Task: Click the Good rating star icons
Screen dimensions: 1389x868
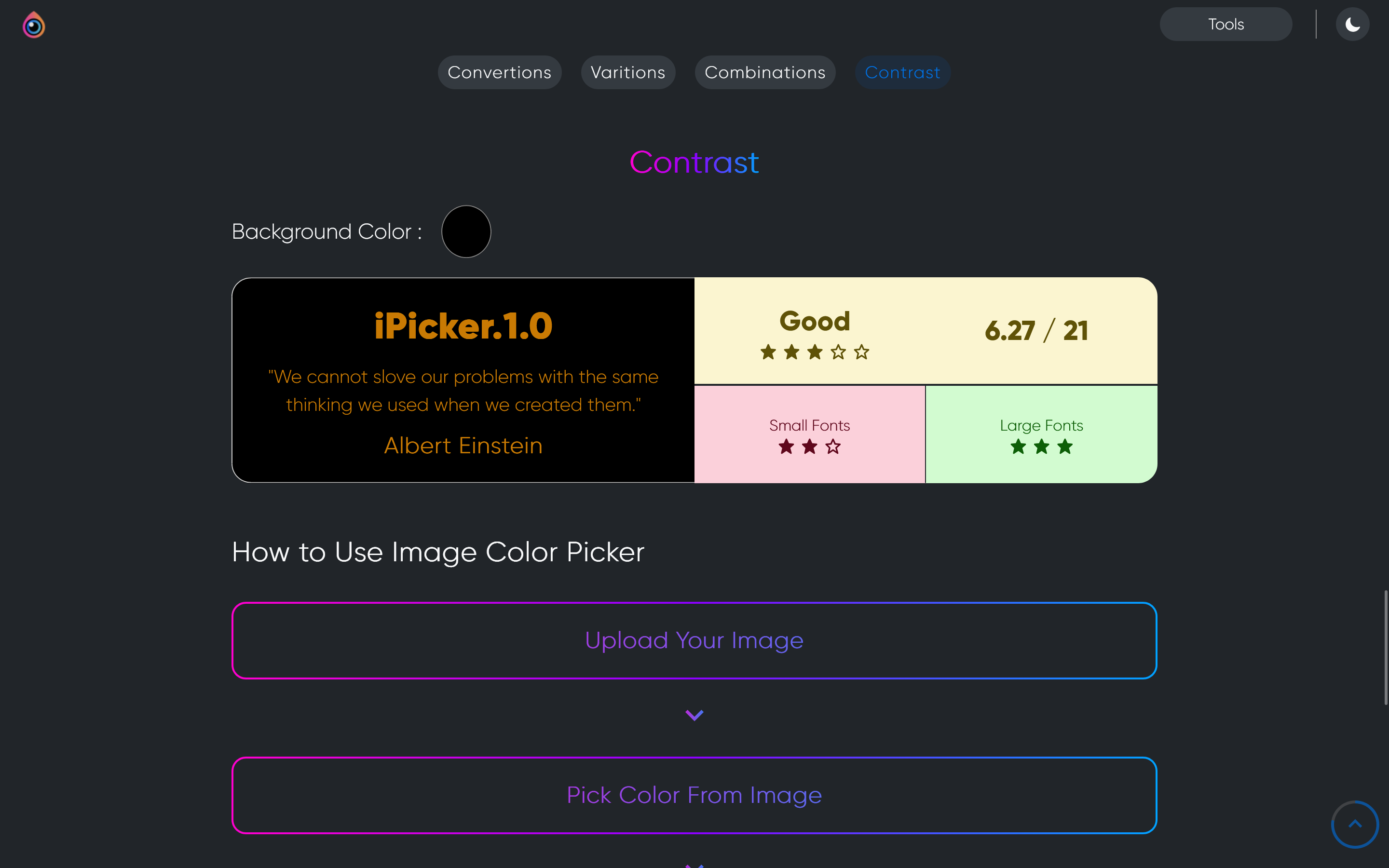Action: [x=815, y=352]
